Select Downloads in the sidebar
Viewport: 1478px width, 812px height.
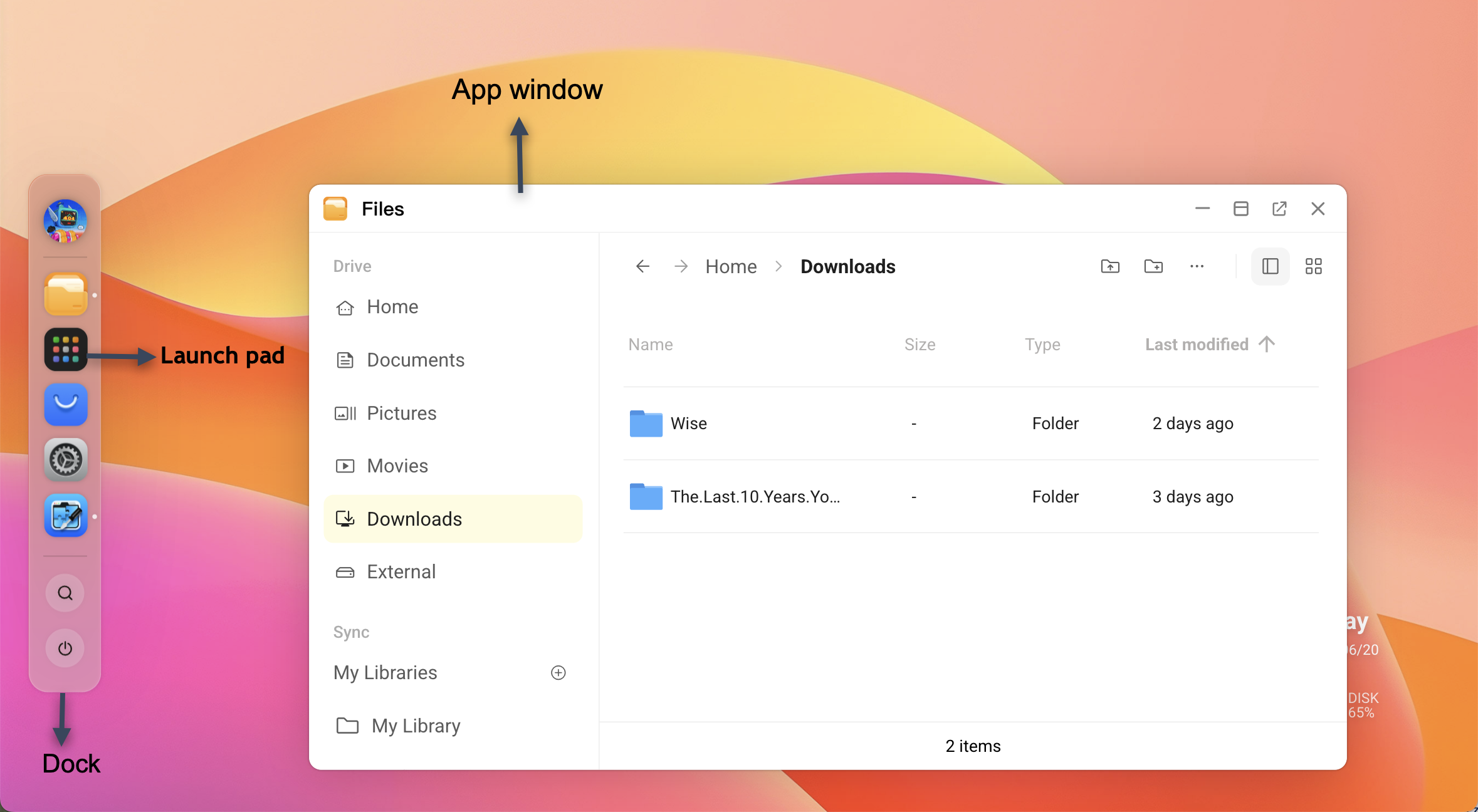tap(453, 519)
